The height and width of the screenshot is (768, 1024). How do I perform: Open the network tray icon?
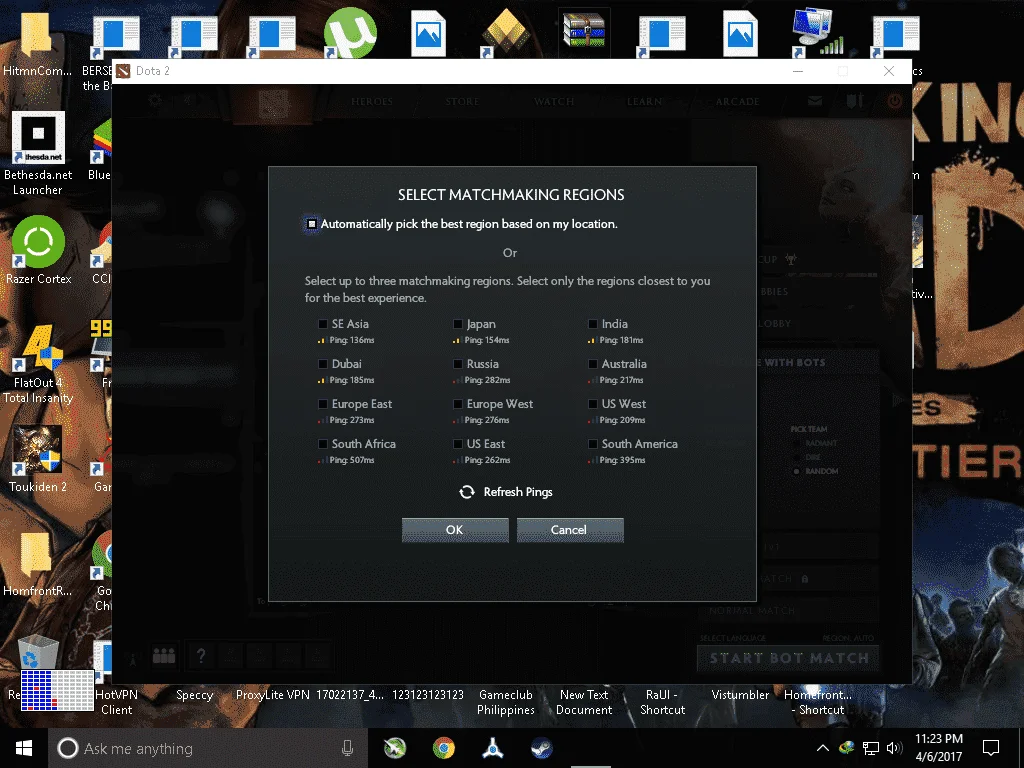tap(871, 748)
